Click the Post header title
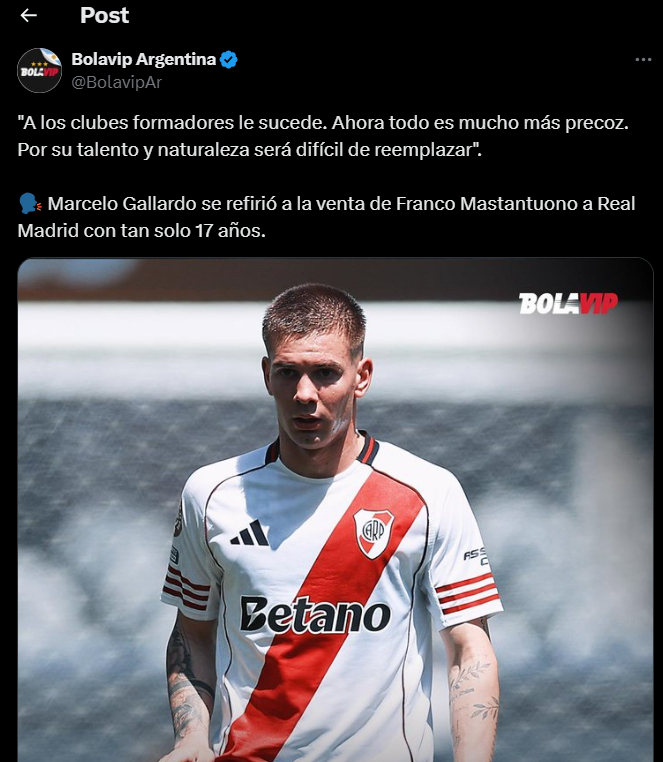Image resolution: width=663 pixels, height=762 pixels. [x=105, y=16]
